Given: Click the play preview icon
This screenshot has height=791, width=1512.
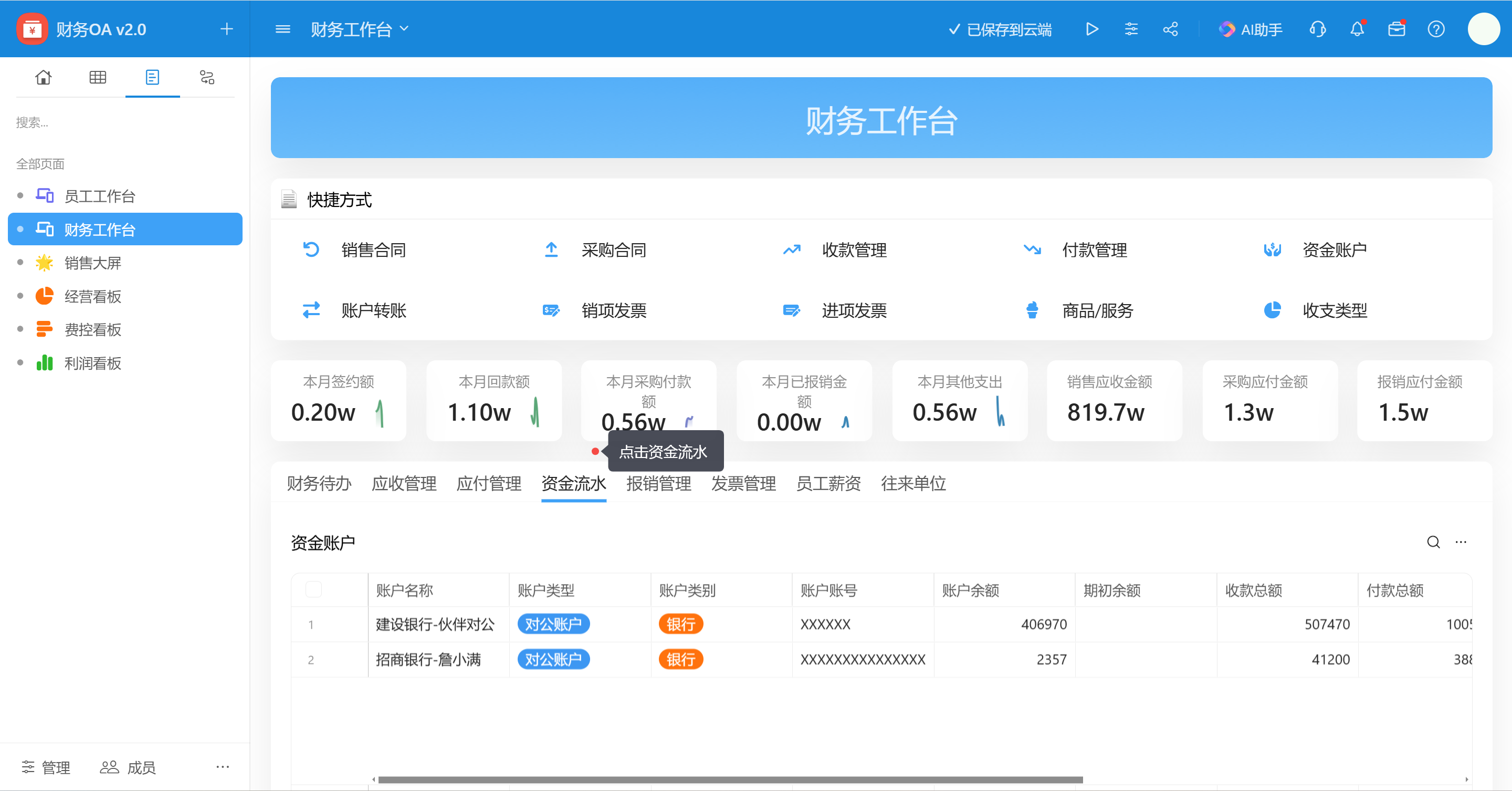Looking at the screenshot, I should pos(1092,29).
